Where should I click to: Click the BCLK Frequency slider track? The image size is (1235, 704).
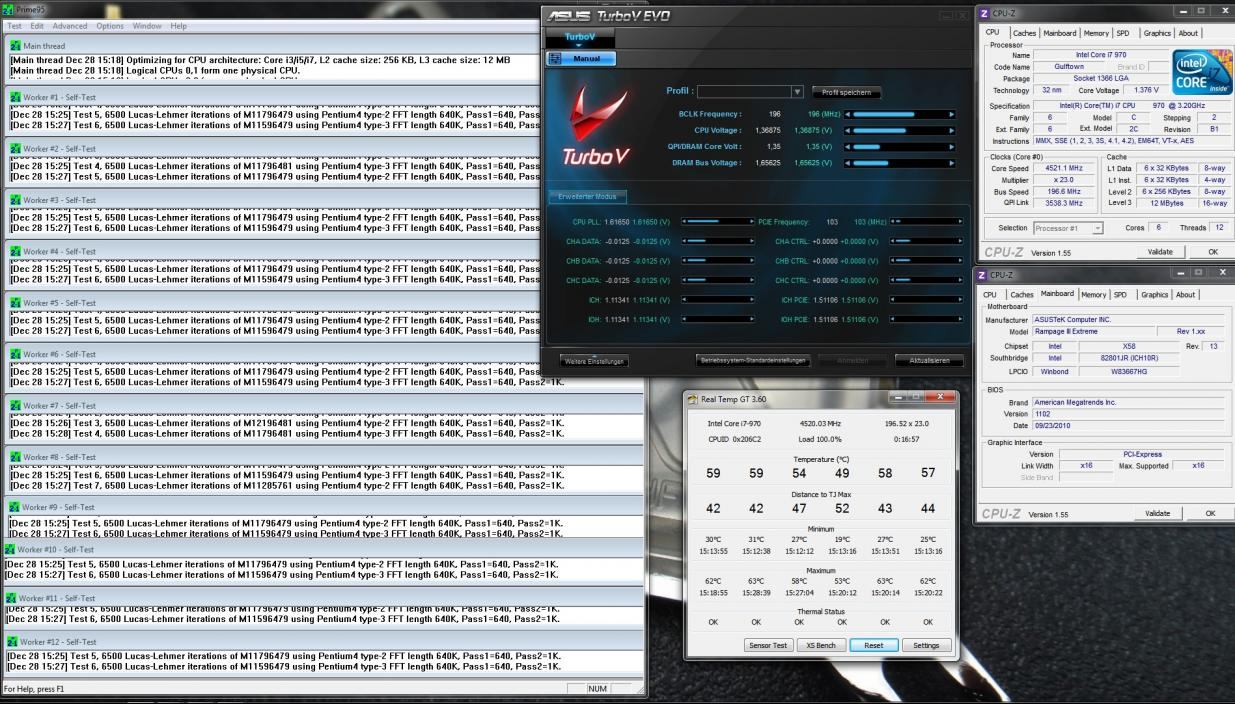tap(900, 115)
